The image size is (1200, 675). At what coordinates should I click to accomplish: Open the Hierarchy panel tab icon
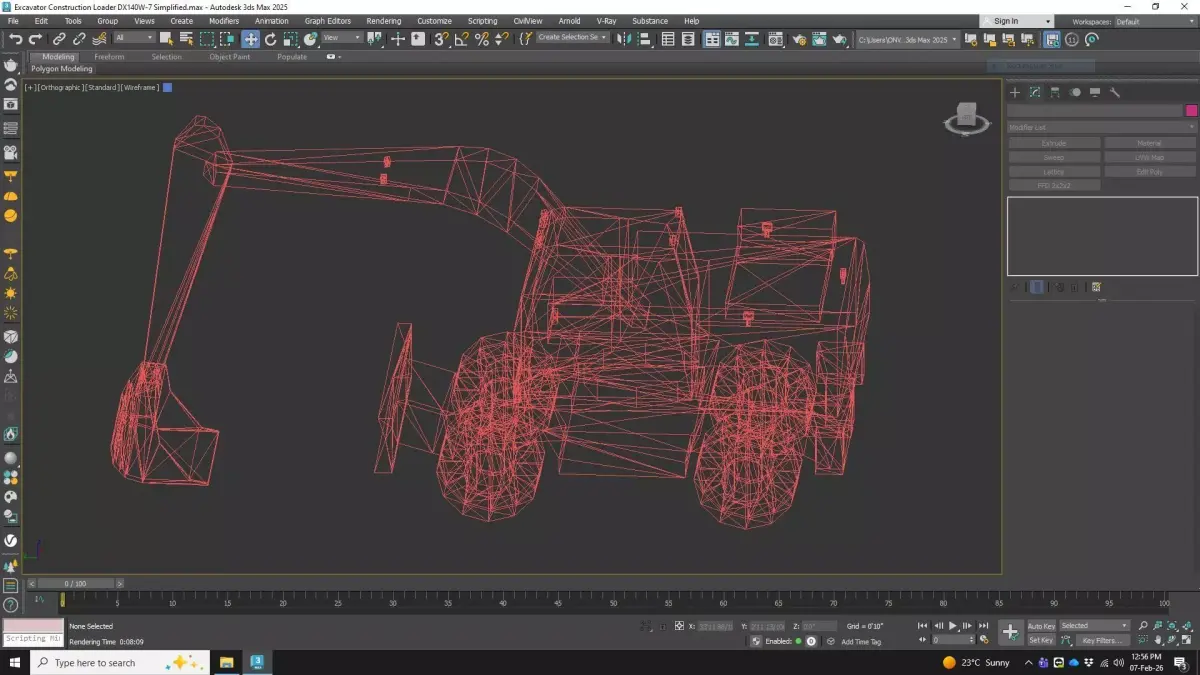[x=1055, y=92]
